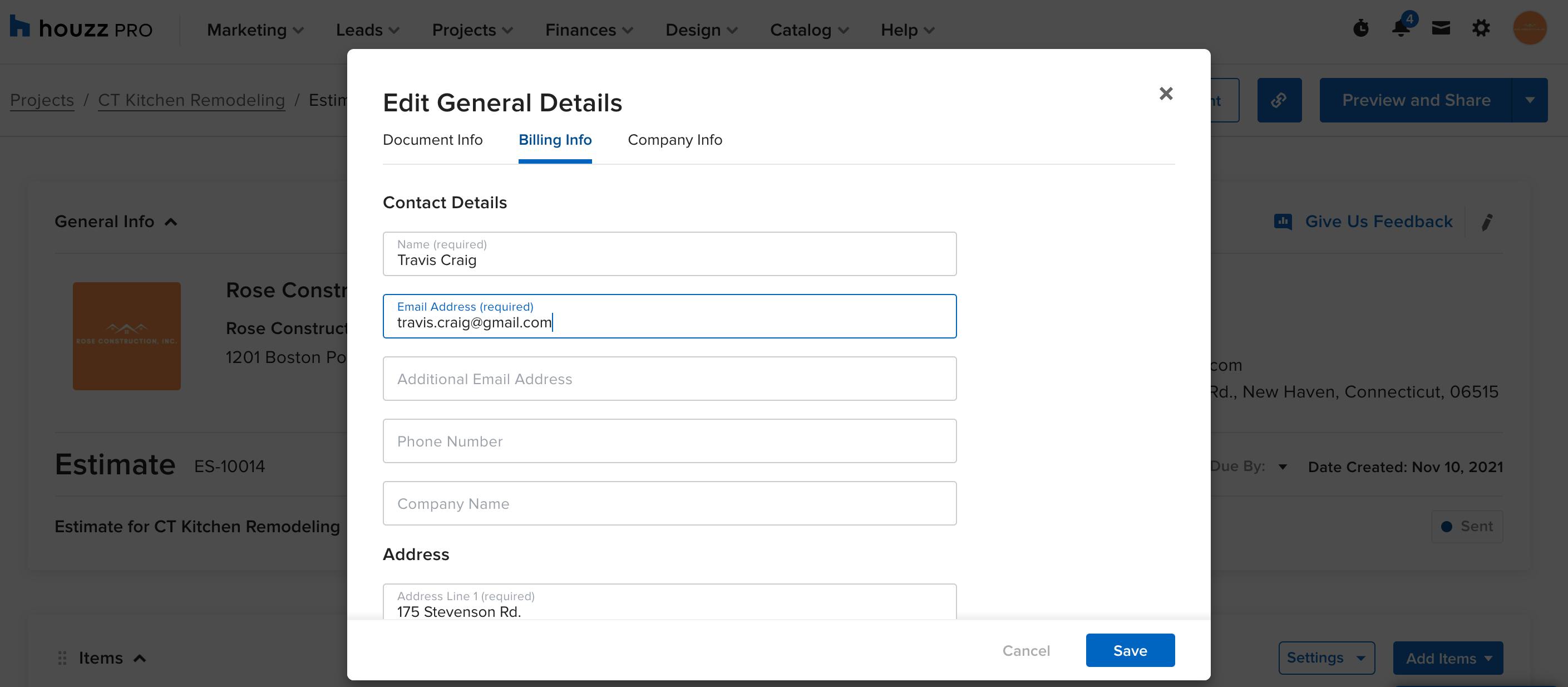Image resolution: width=1568 pixels, height=687 pixels.
Task: Switch to the Company Info tab
Action: 674,140
